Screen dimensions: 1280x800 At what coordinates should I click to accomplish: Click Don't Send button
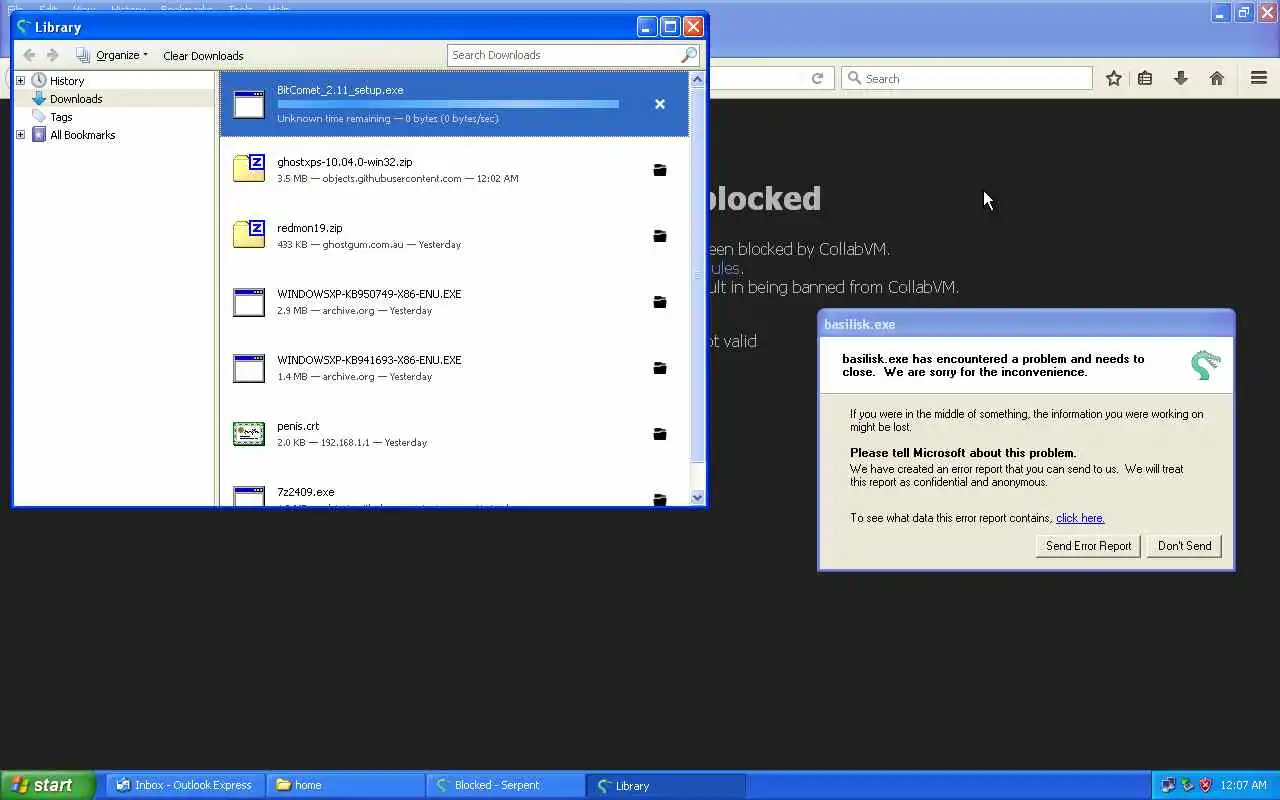click(1184, 546)
